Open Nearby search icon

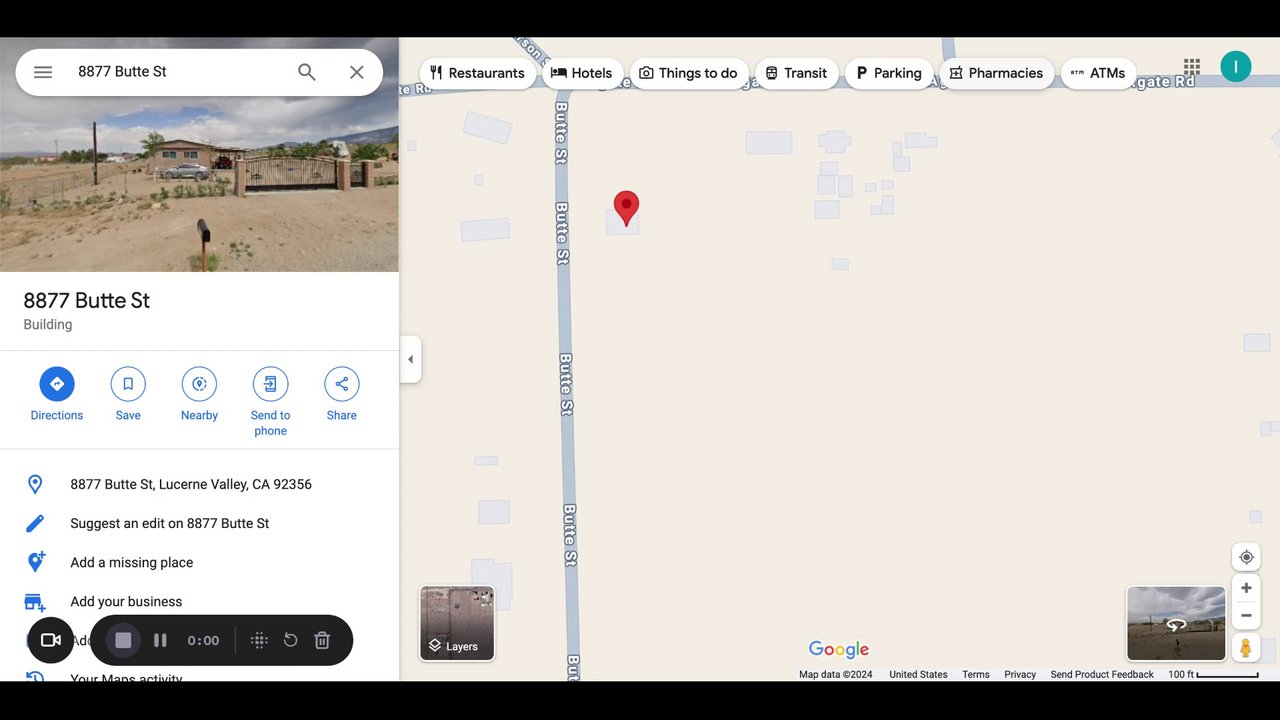coord(199,384)
